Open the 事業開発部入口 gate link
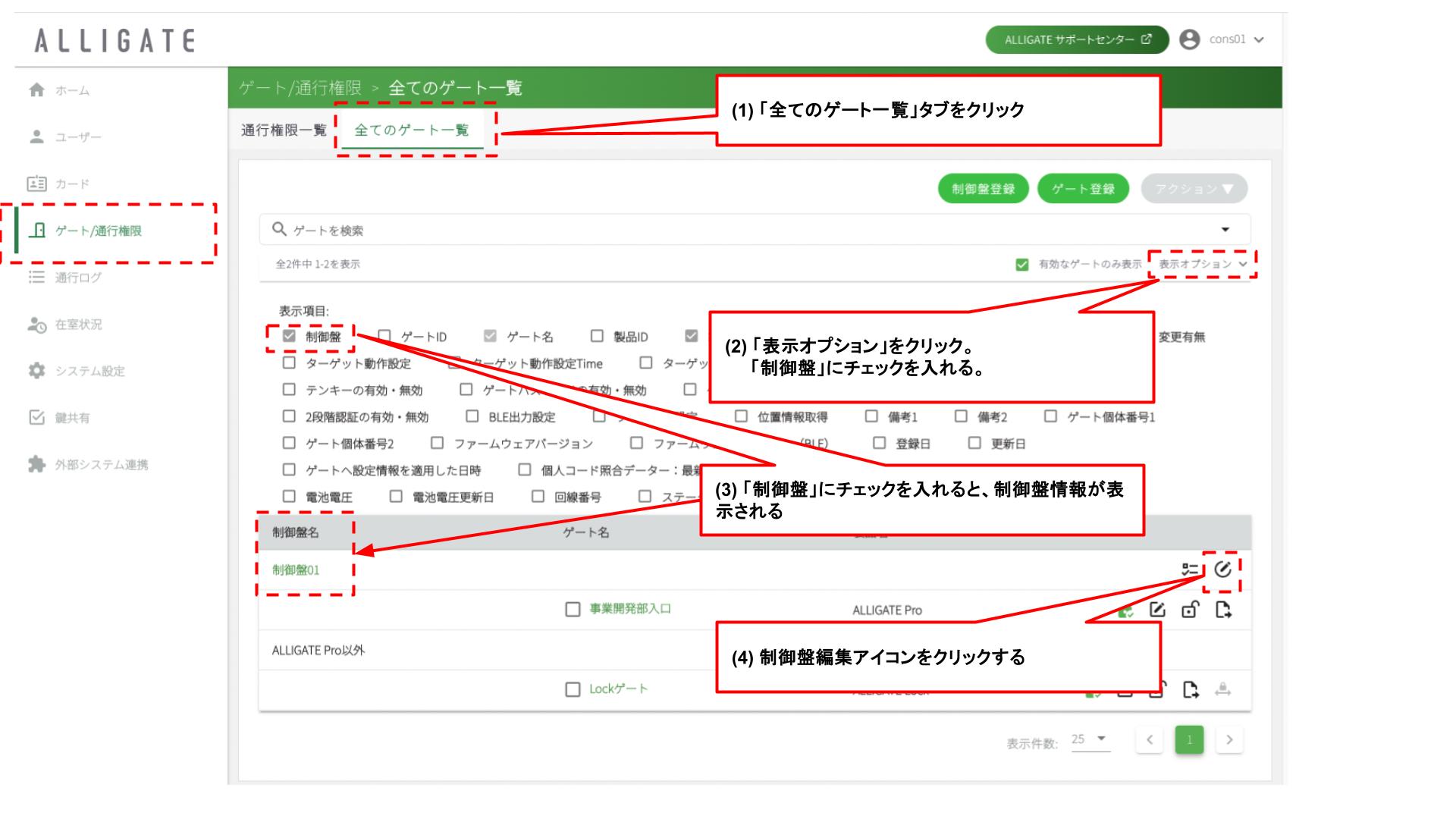1456x819 pixels. point(630,609)
